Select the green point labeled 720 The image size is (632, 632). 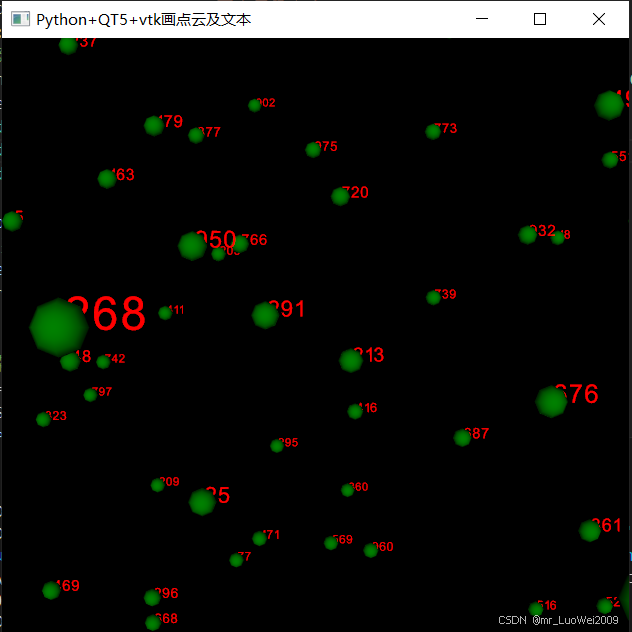pos(340,196)
